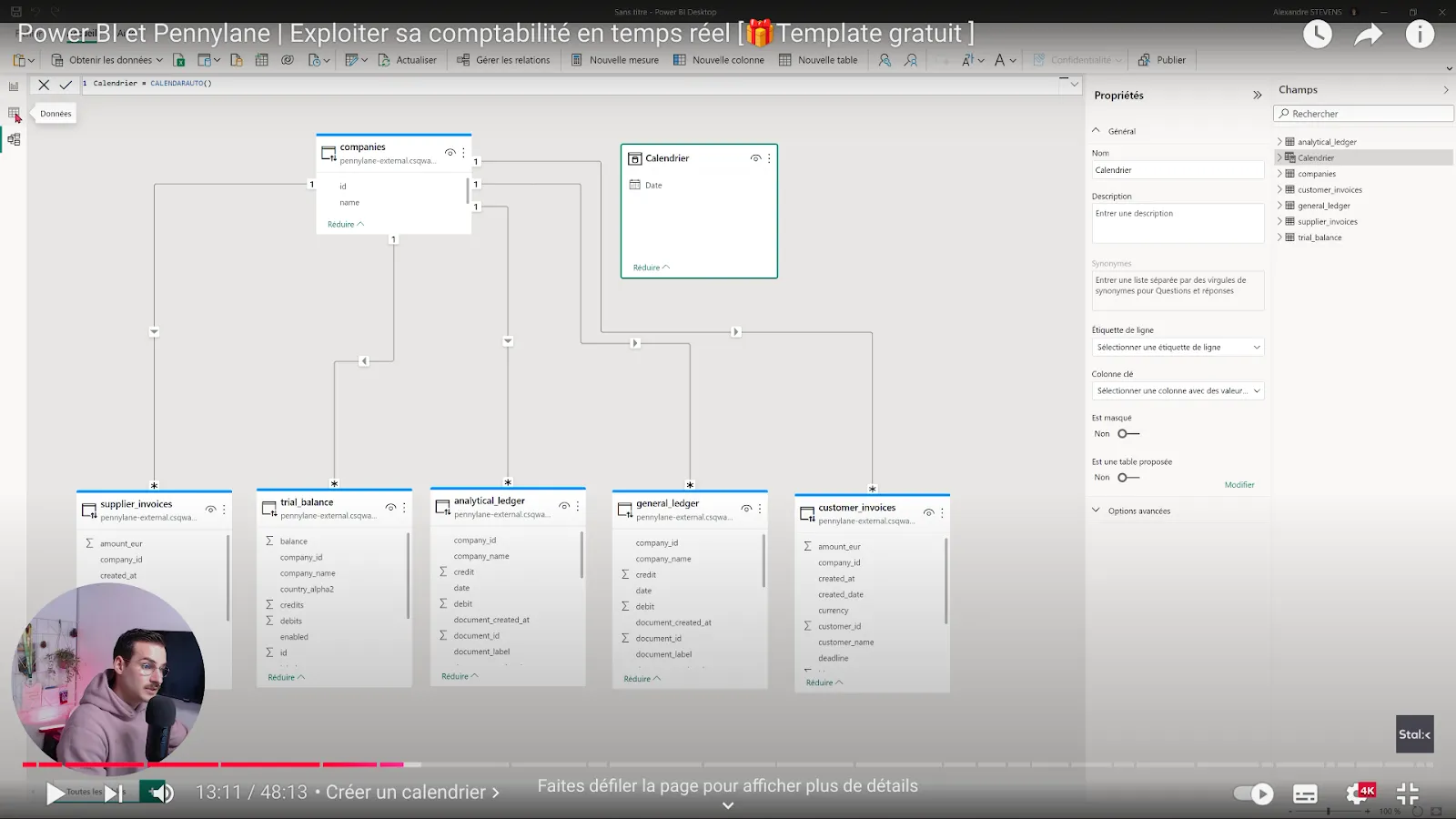Screen dimensions: 1456x819
Task: Toggle Est une table proposée switch
Action: click(x=1128, y=478)
